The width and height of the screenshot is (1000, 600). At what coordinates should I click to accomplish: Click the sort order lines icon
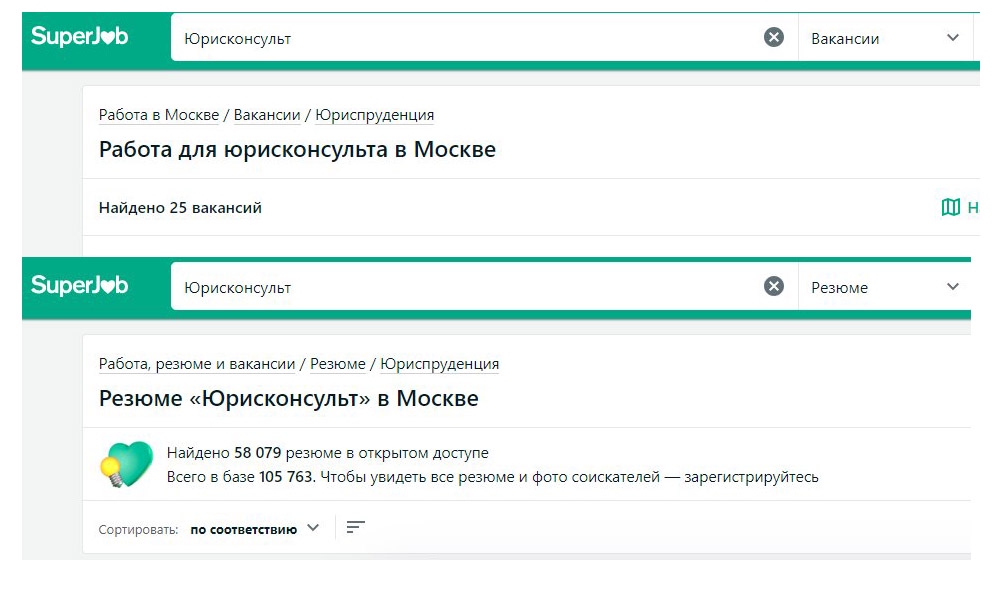pyautogui.click(x=355, y=528)
